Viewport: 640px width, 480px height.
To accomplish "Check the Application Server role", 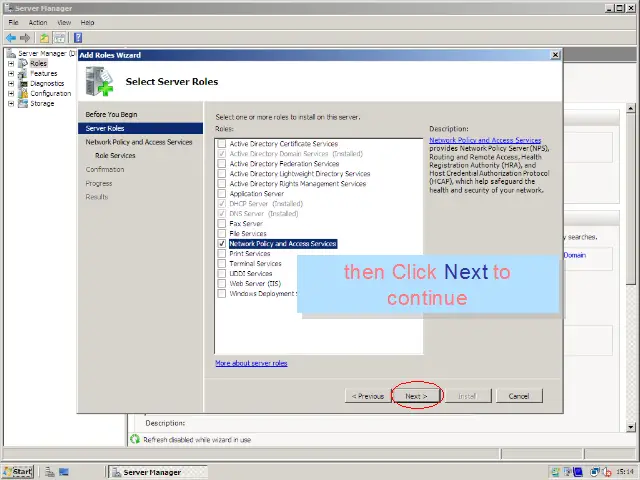I will pyautogui.click(x=222, y=193).
